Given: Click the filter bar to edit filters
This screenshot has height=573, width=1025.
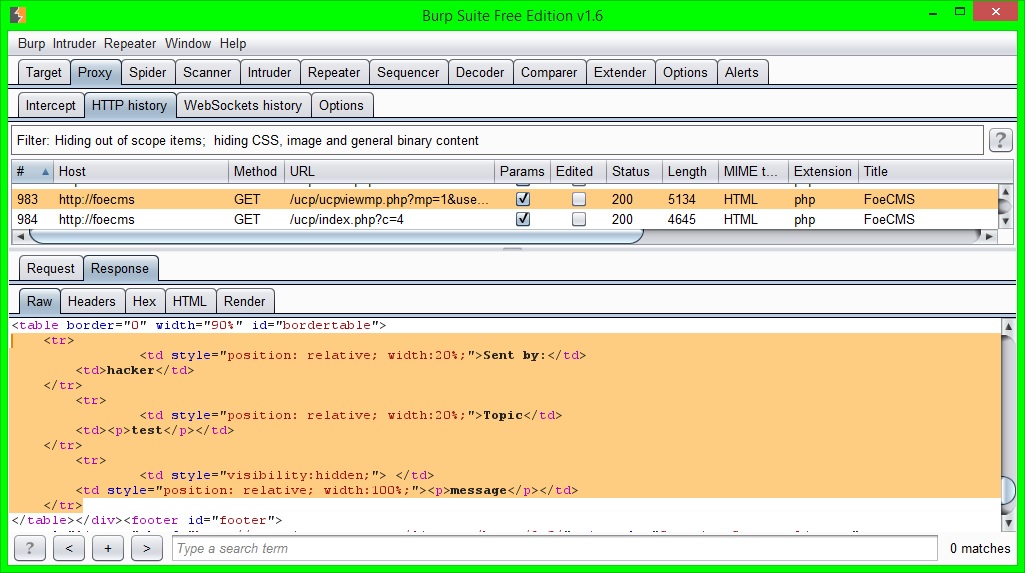Looking at the screenshot, I should pyautogui.click(x=497, y=140).
